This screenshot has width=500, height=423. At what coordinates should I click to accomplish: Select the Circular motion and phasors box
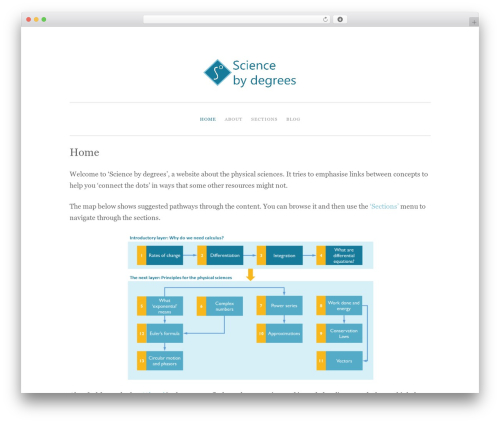click(x=160, y=361)
